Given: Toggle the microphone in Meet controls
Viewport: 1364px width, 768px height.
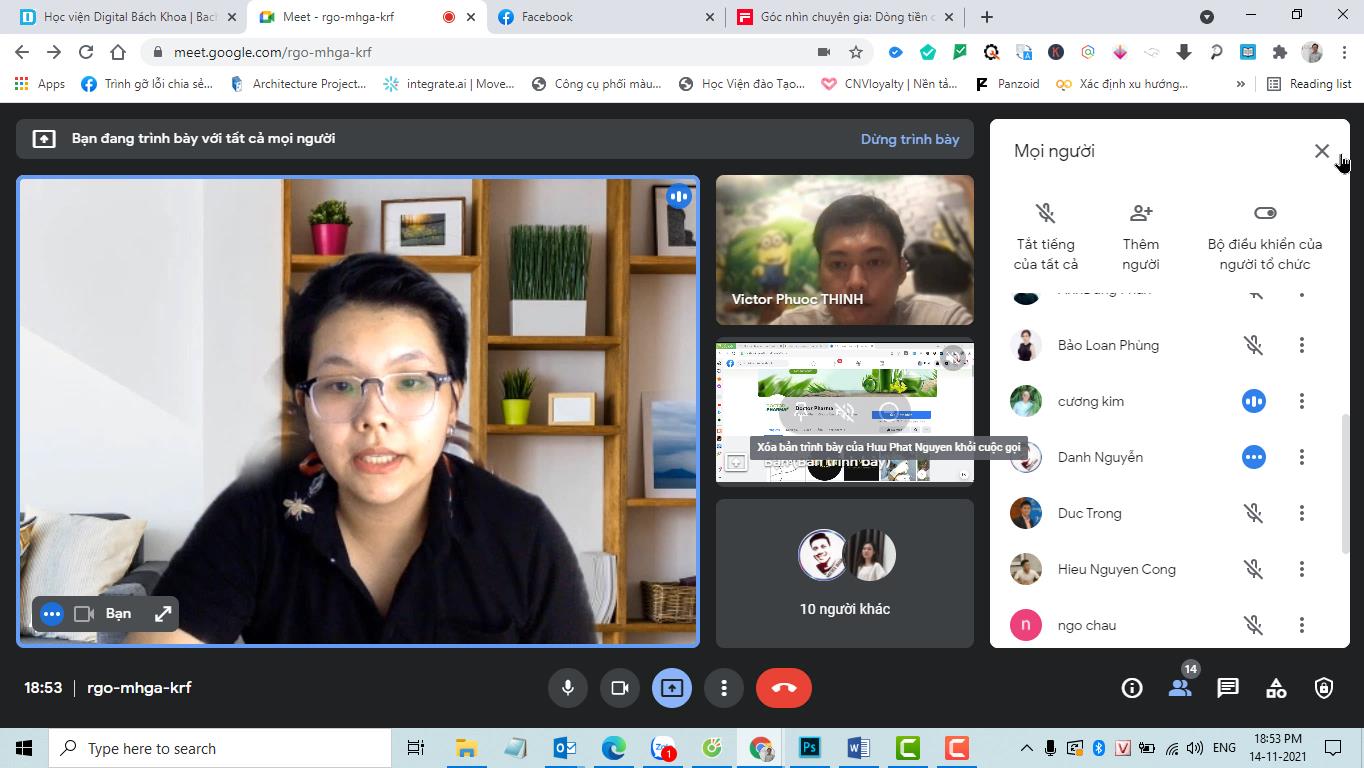Looking at the screenshot, I should click(x=567, y=688).
